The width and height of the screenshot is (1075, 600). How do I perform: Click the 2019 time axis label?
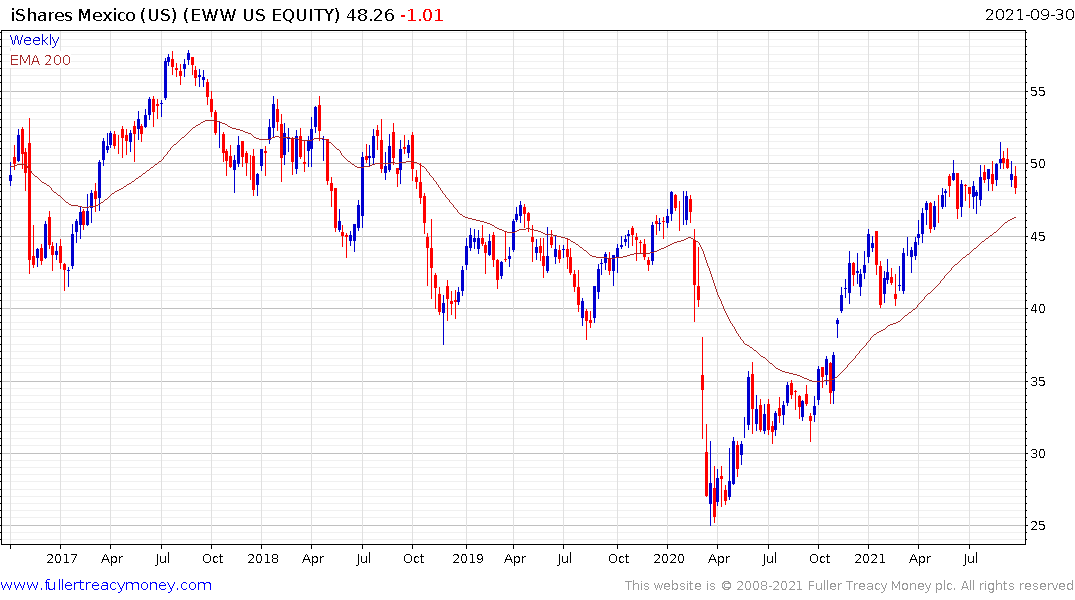tap(468, 558)
